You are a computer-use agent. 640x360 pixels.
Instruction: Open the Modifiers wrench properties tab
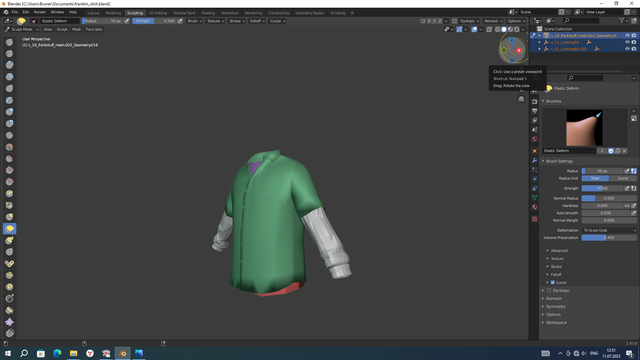(534, 160)
